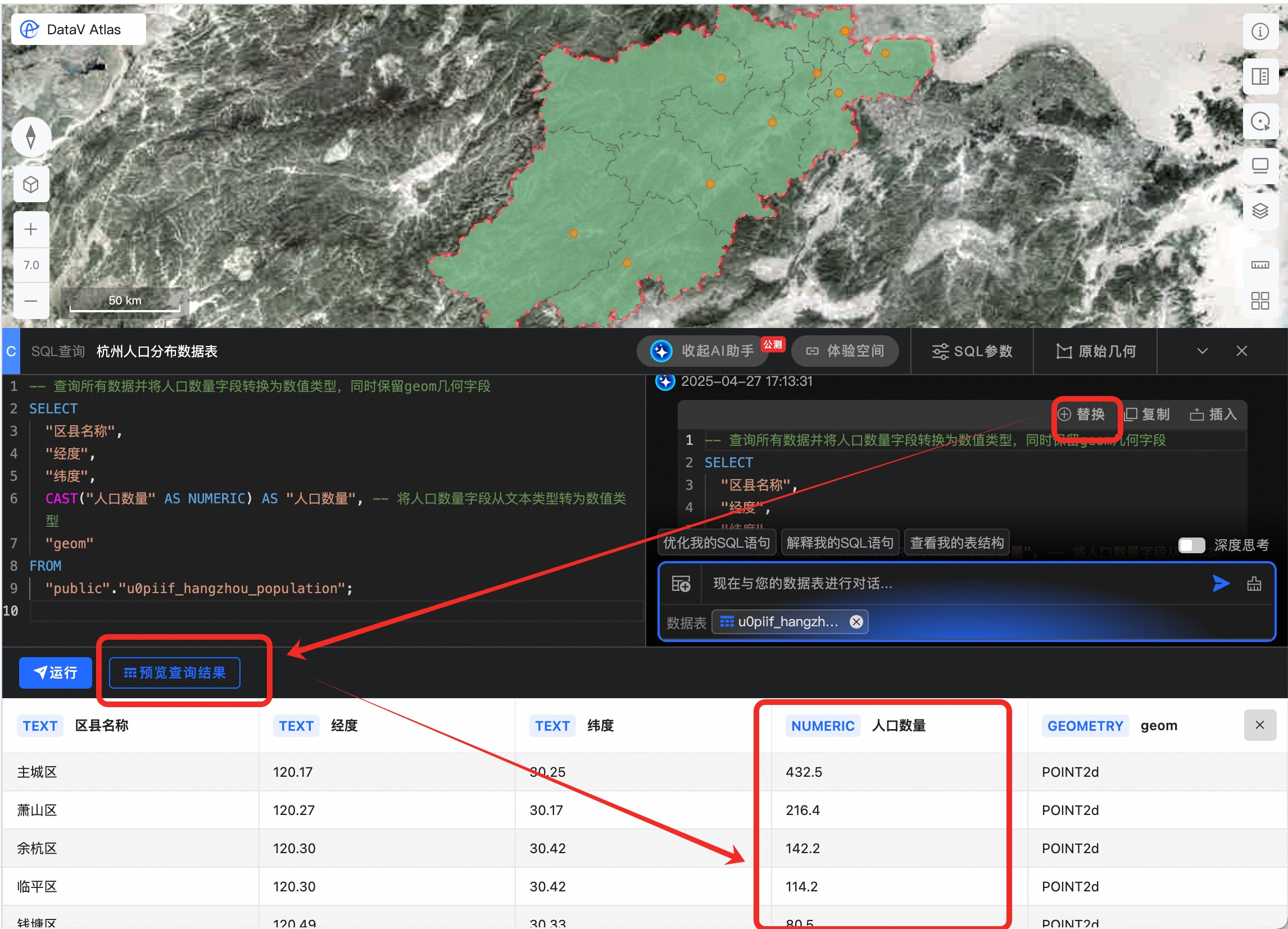Click the blue 运行 button
1288x929 pixels.
[x=55, y=673]
